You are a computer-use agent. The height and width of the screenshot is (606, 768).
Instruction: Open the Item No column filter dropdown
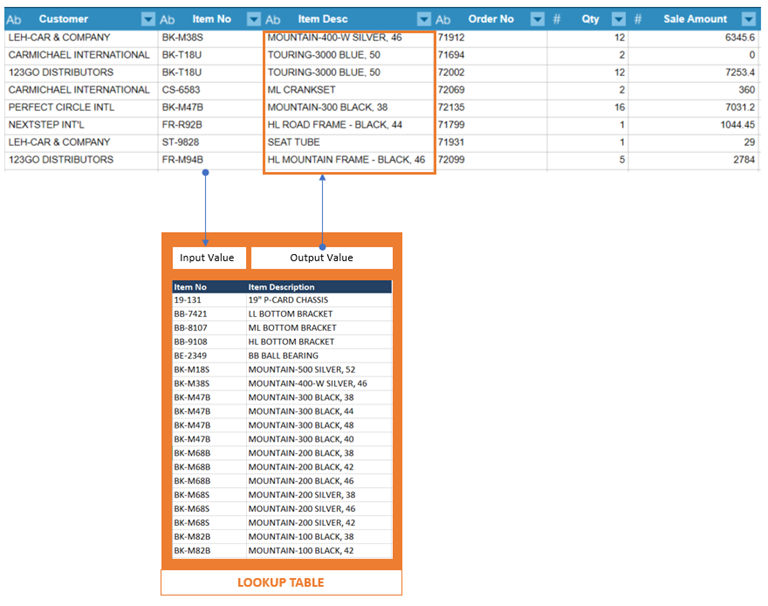[x=254, y=19]
